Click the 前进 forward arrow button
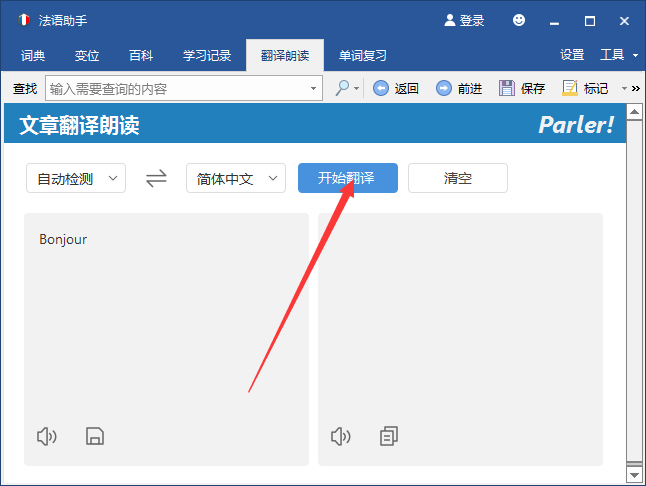 459,88
